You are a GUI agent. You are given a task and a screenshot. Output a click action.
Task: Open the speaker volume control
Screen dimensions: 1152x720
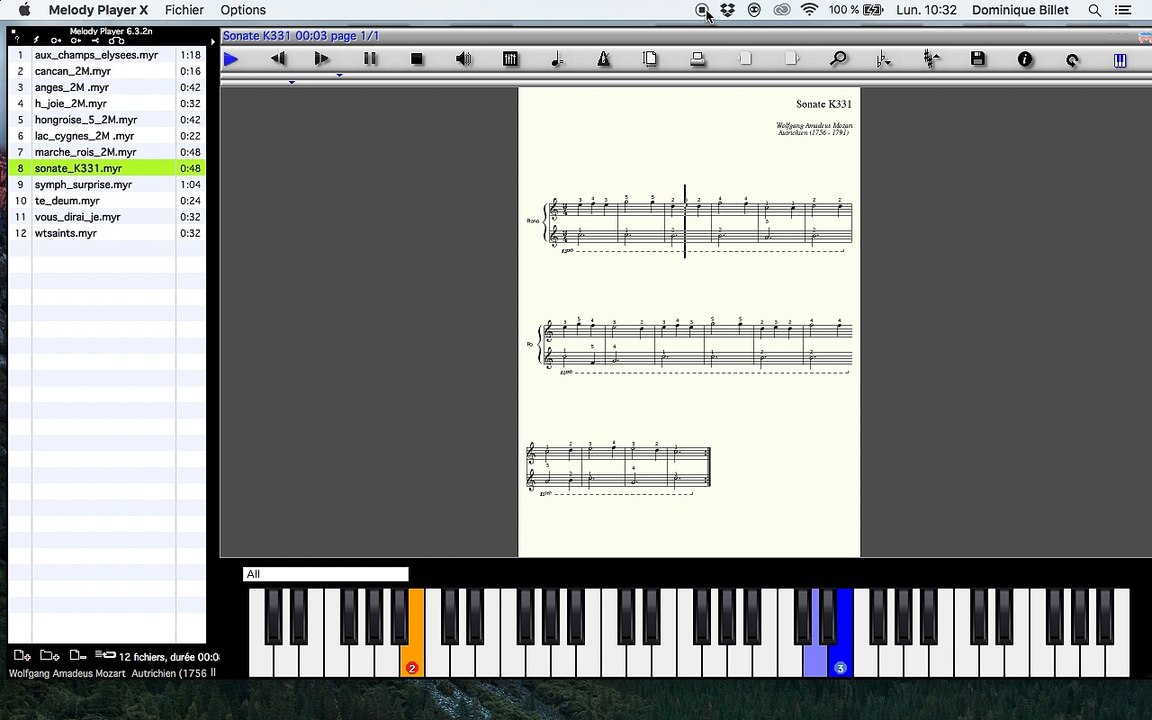point(464,59)
